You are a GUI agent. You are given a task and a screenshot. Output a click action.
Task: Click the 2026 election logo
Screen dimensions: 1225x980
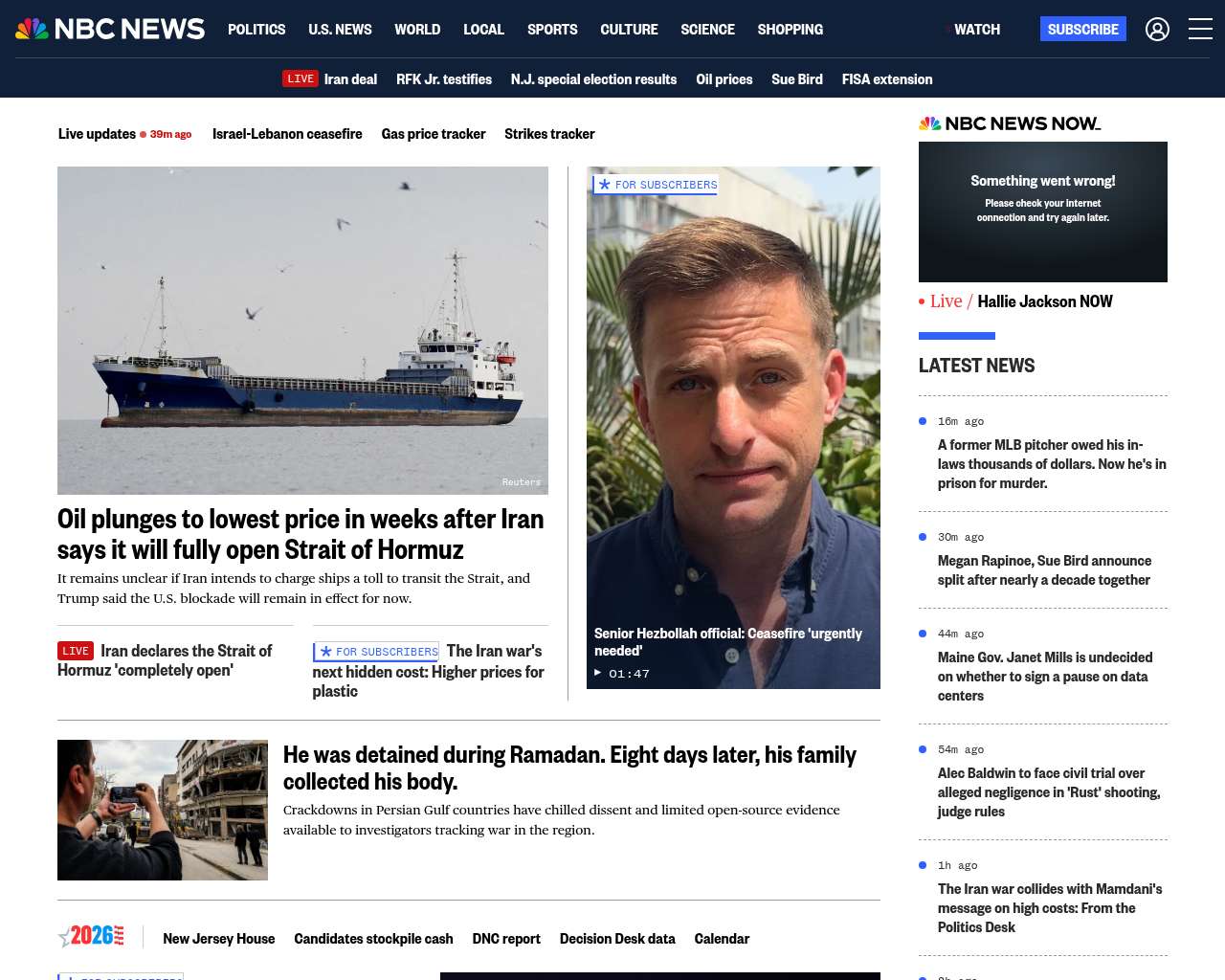(92, 936)
